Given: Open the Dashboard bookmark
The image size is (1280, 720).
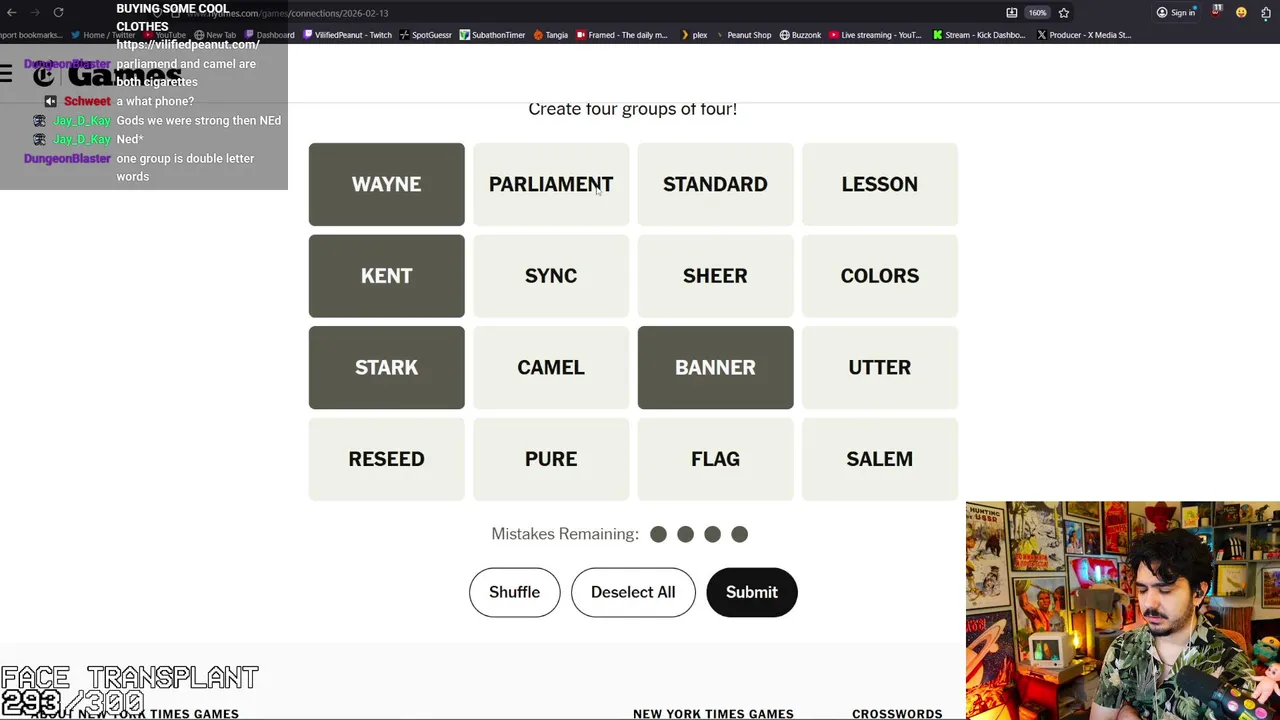Looking at the screenshot, I should (269, 35).
